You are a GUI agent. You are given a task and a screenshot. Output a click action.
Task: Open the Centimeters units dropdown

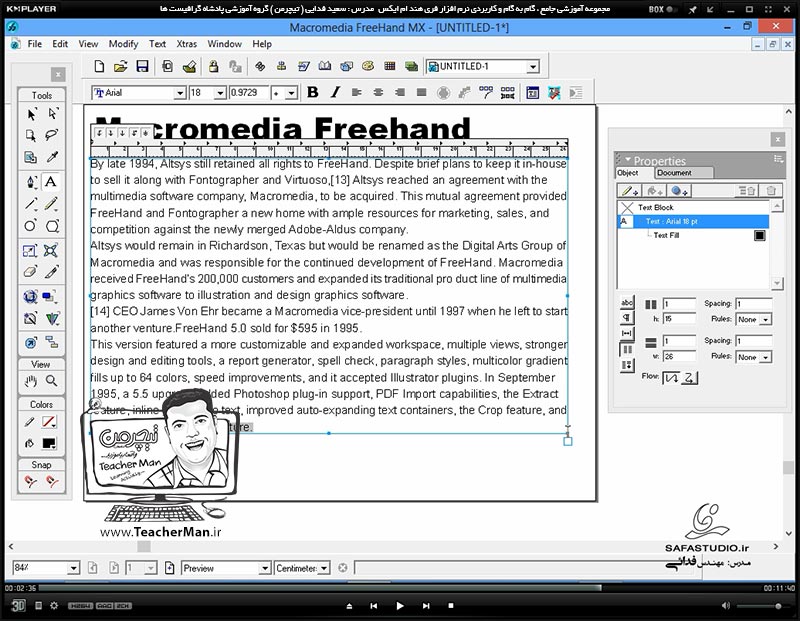click(x=324, y=568)
